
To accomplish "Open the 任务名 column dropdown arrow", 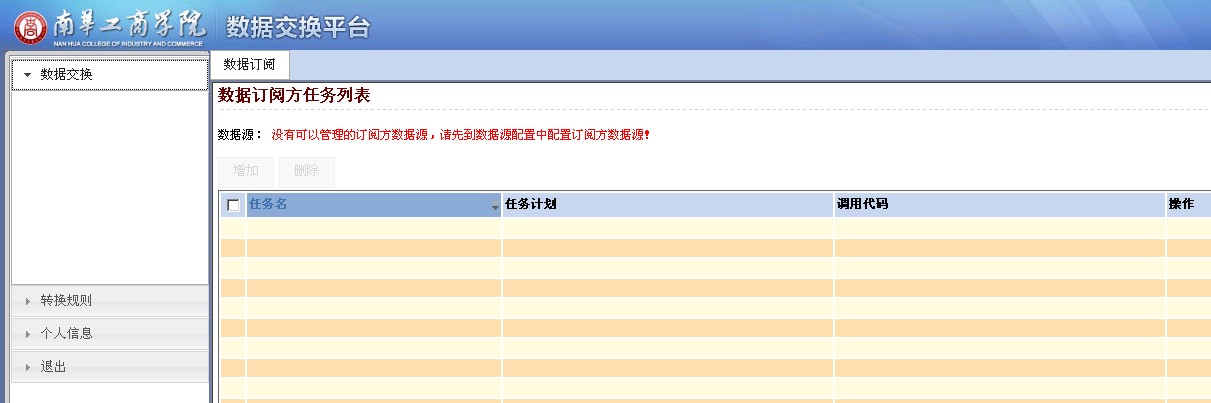I will coord(495,207).
